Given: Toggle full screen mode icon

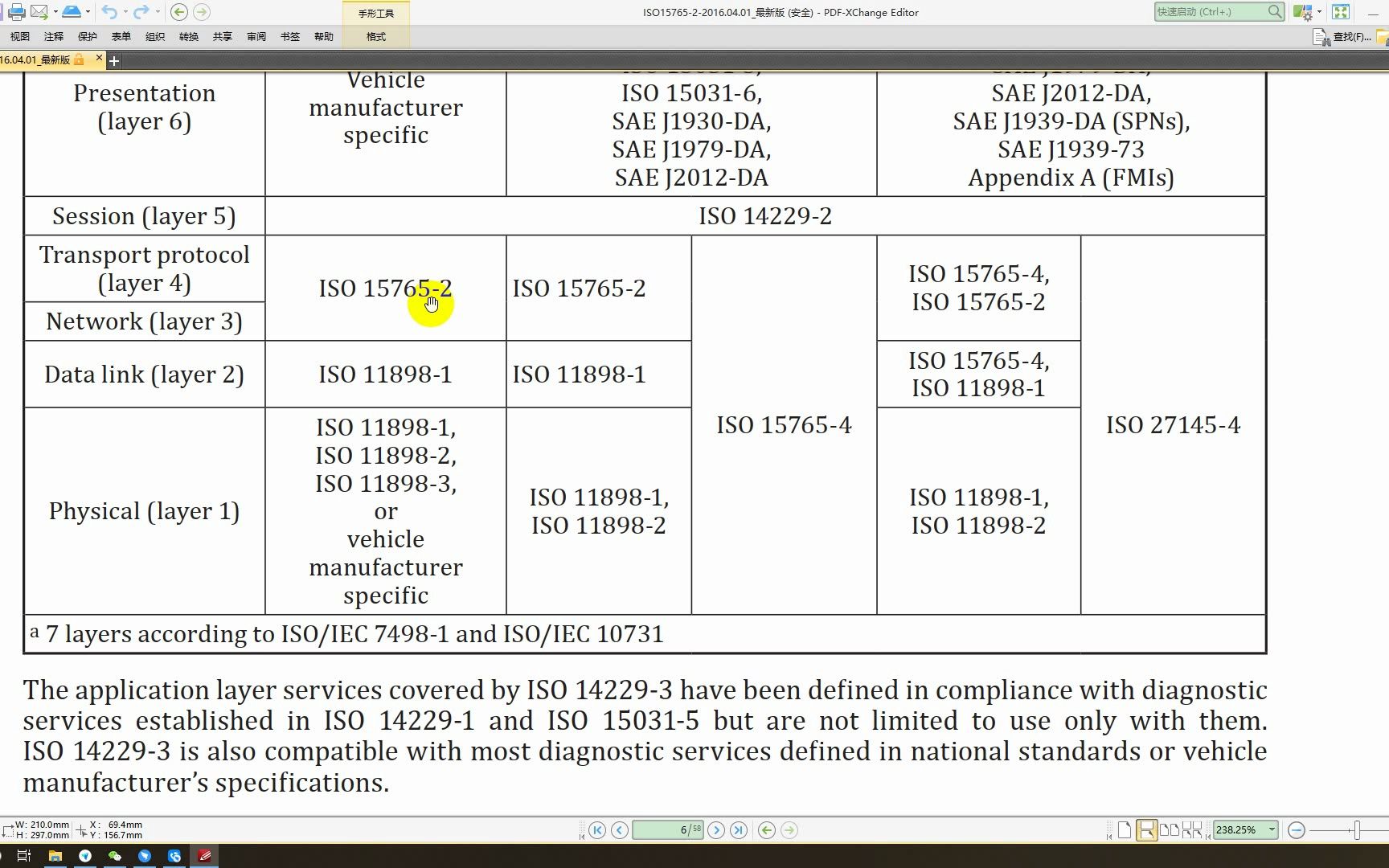Looking at the screenshot, I should [x=1341, y=12].
